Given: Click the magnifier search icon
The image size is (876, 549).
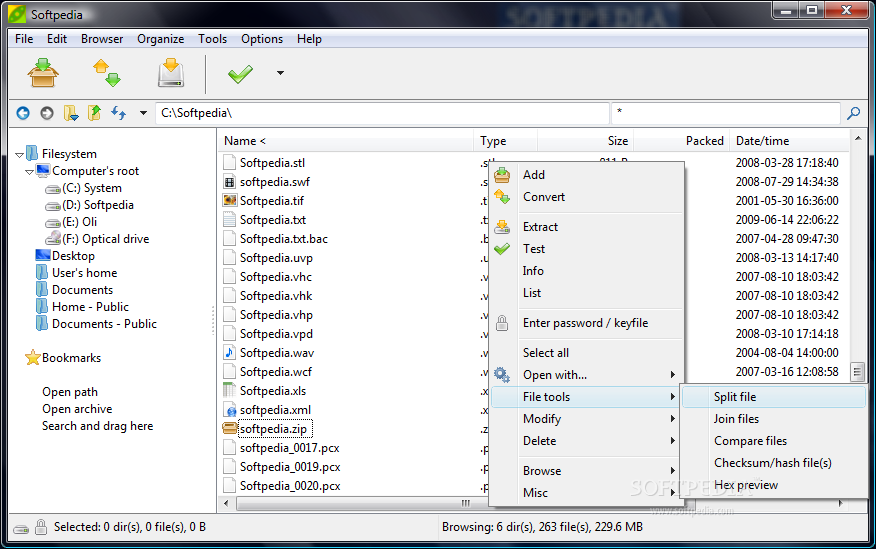Looking at the screenshot, I should tap(853, 113).
